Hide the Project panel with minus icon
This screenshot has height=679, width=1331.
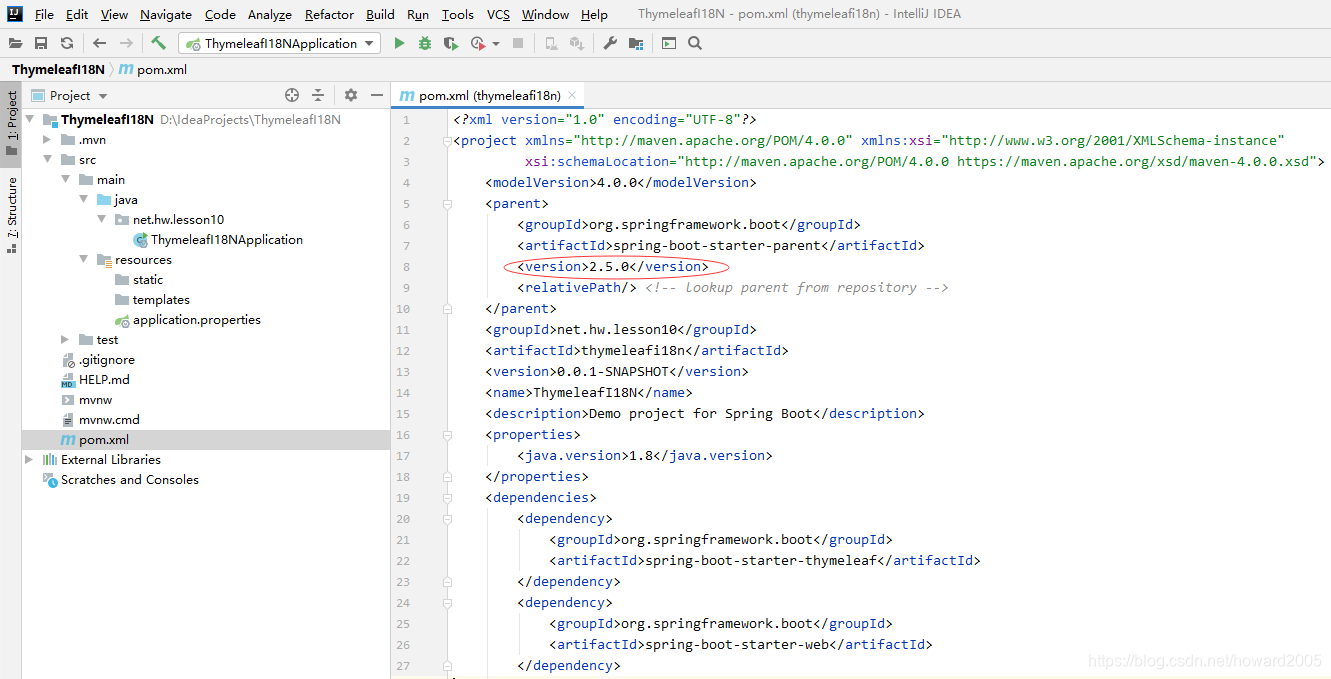coord(377,95)
